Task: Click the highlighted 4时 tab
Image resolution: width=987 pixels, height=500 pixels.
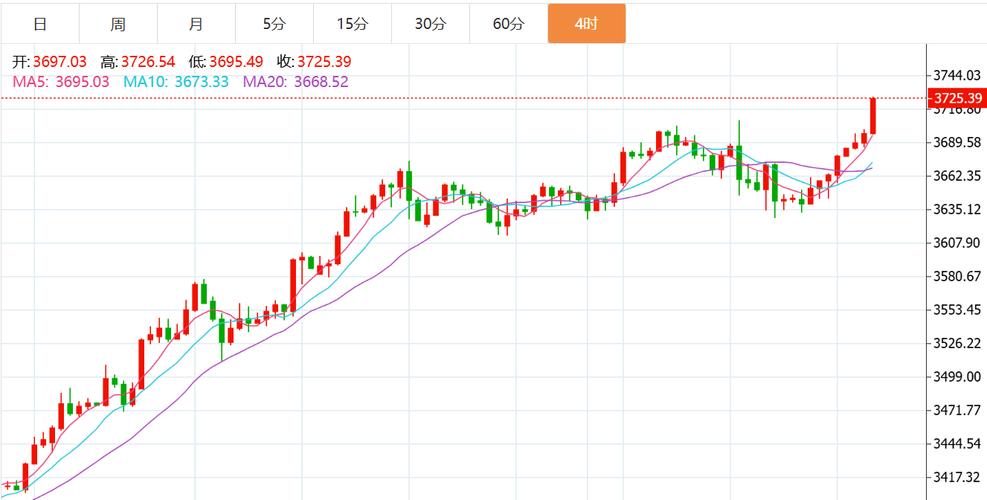Action: [x=587, y=24]
